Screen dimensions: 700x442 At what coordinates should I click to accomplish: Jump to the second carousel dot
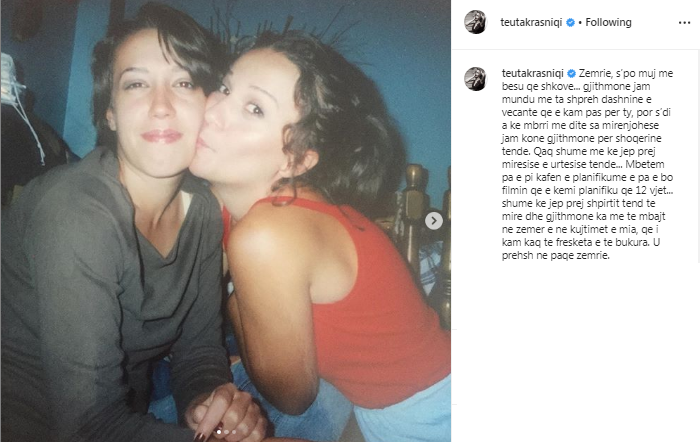click(x=226, y=432)
